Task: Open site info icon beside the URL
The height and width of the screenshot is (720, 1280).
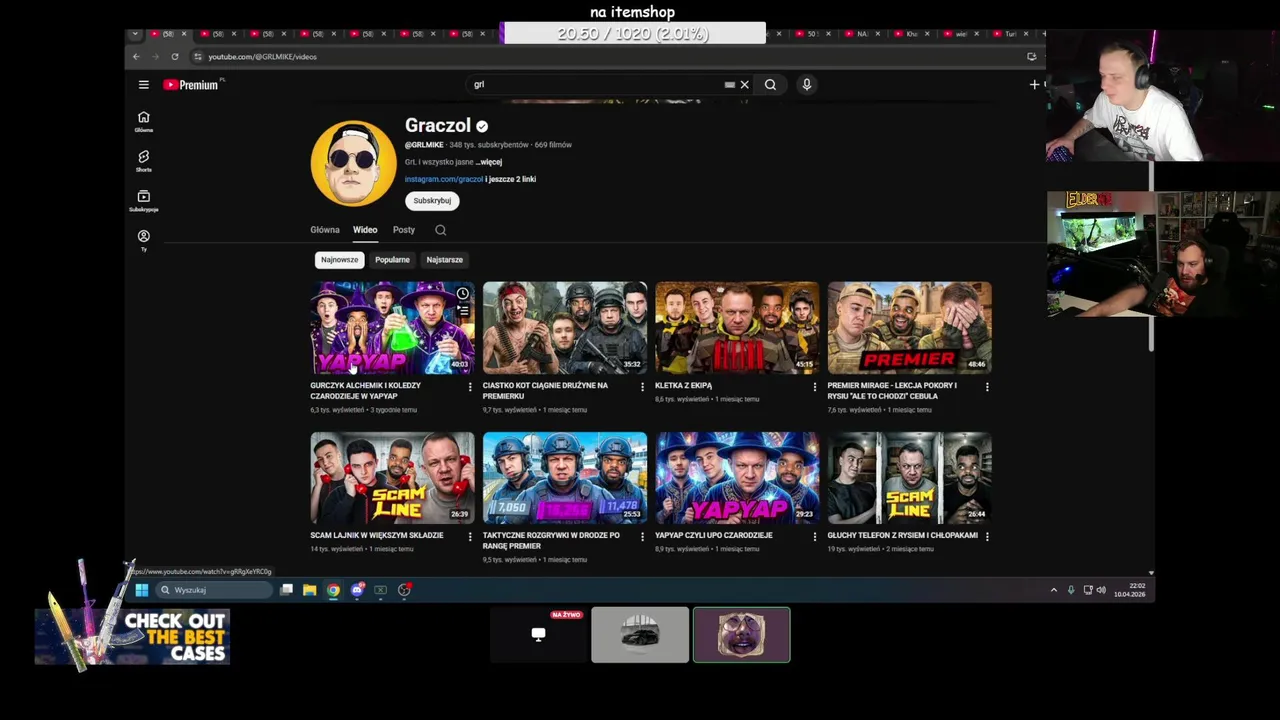Action: pos(198,57)
